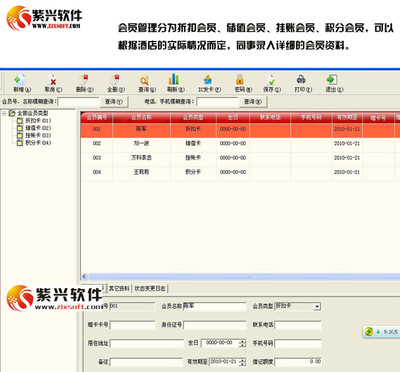Click 查询 button next to phone search
This screenshot has height=372, width=400.
pos(253,101)
